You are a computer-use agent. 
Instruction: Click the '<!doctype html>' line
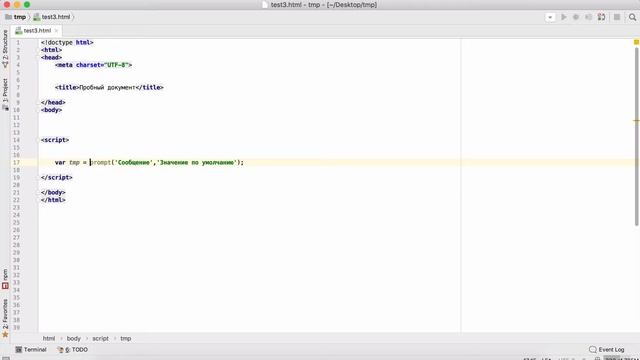[x=67, y=42]
